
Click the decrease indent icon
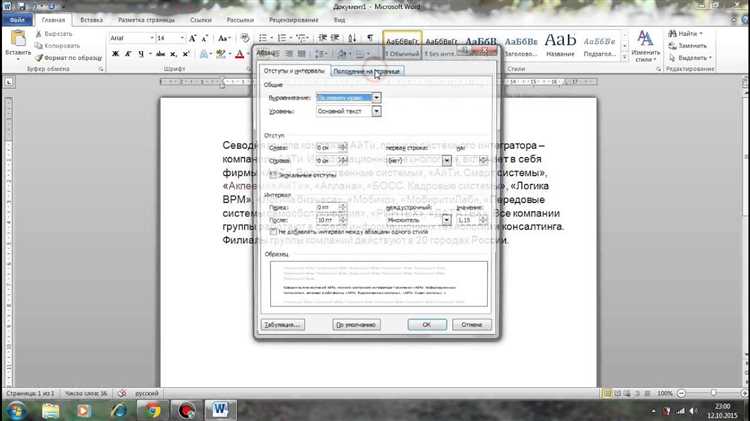tap(323, 38)
